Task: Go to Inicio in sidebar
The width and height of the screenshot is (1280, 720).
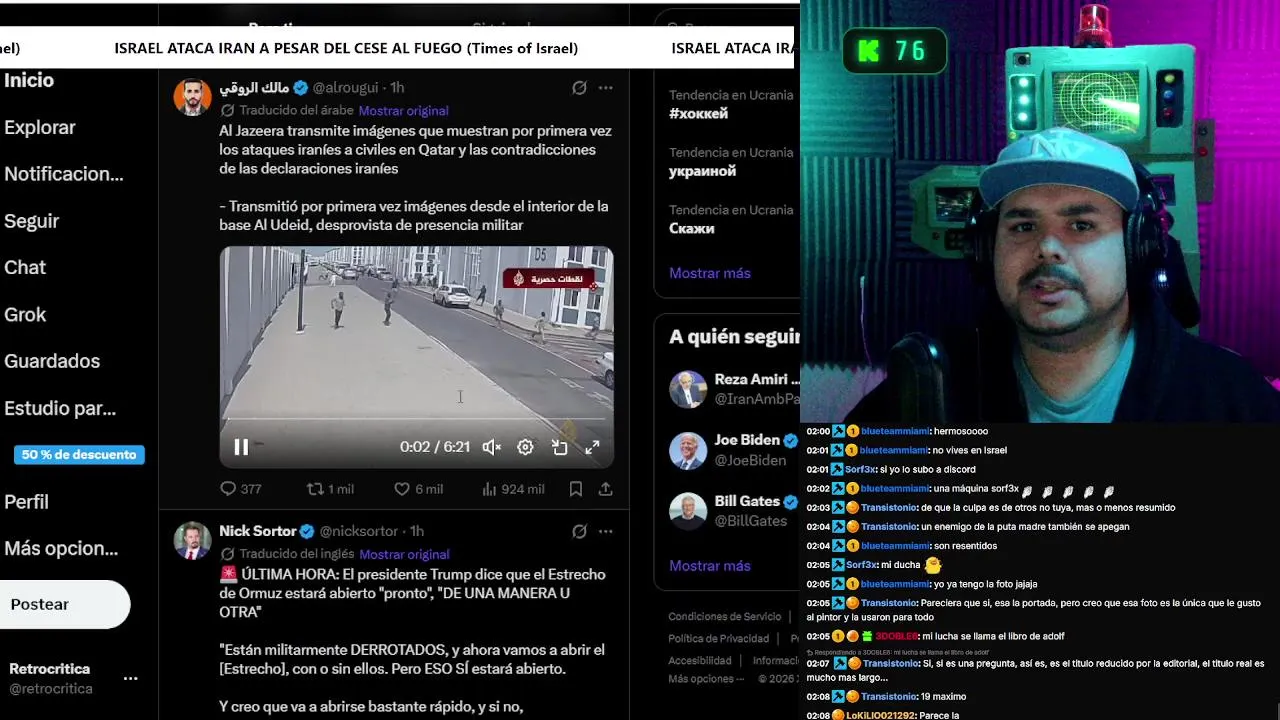Action: pyautogui.click(x=29, y=80)
